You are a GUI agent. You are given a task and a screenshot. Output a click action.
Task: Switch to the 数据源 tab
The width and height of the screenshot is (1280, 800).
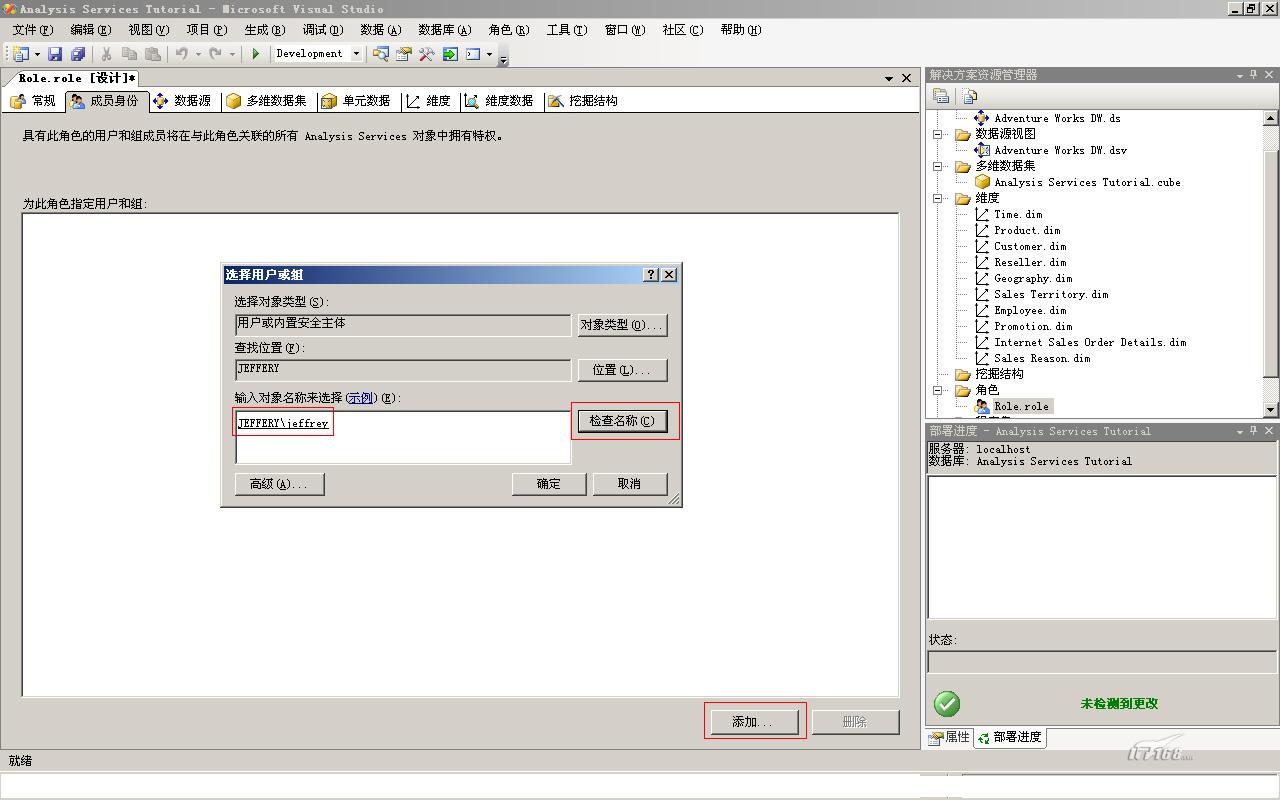coord(181,101)
